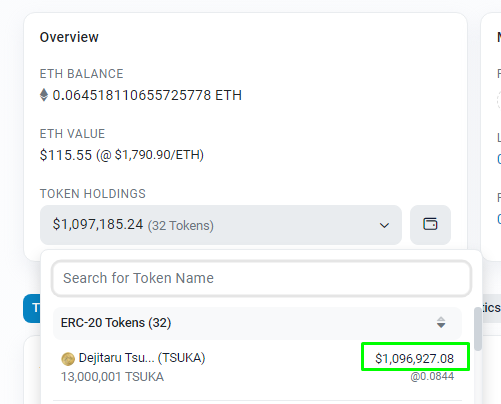Select the $115.55 ETH value text
The height and width of the screenshot is (404, 501).
(x=66, y=155)
